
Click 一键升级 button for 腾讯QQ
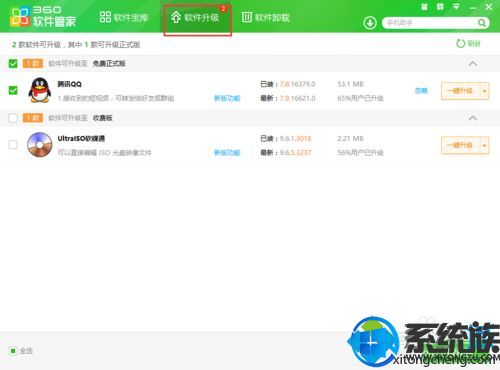(x=460, y=91)
